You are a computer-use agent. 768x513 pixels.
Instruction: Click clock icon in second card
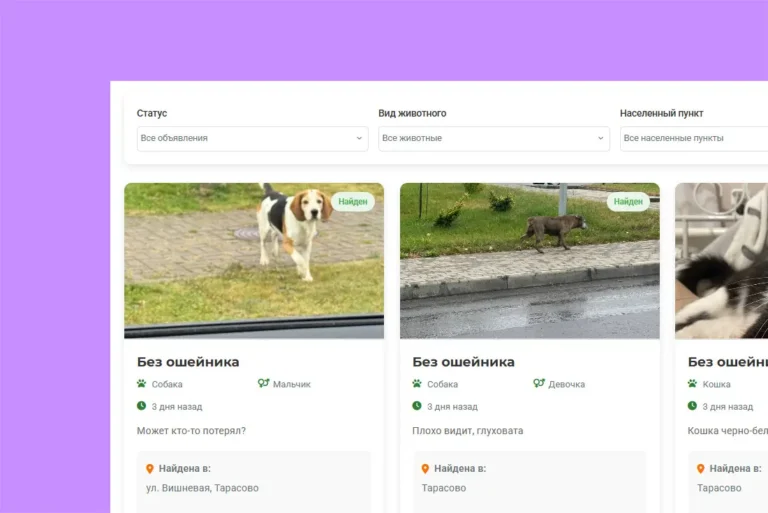417,406
